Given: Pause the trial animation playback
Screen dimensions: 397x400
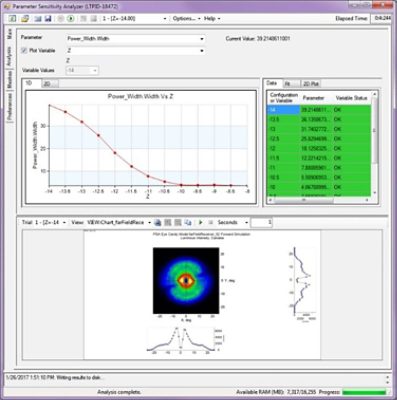Looking at the screenshot, I should pyautogui.click(x=211, y=222).
